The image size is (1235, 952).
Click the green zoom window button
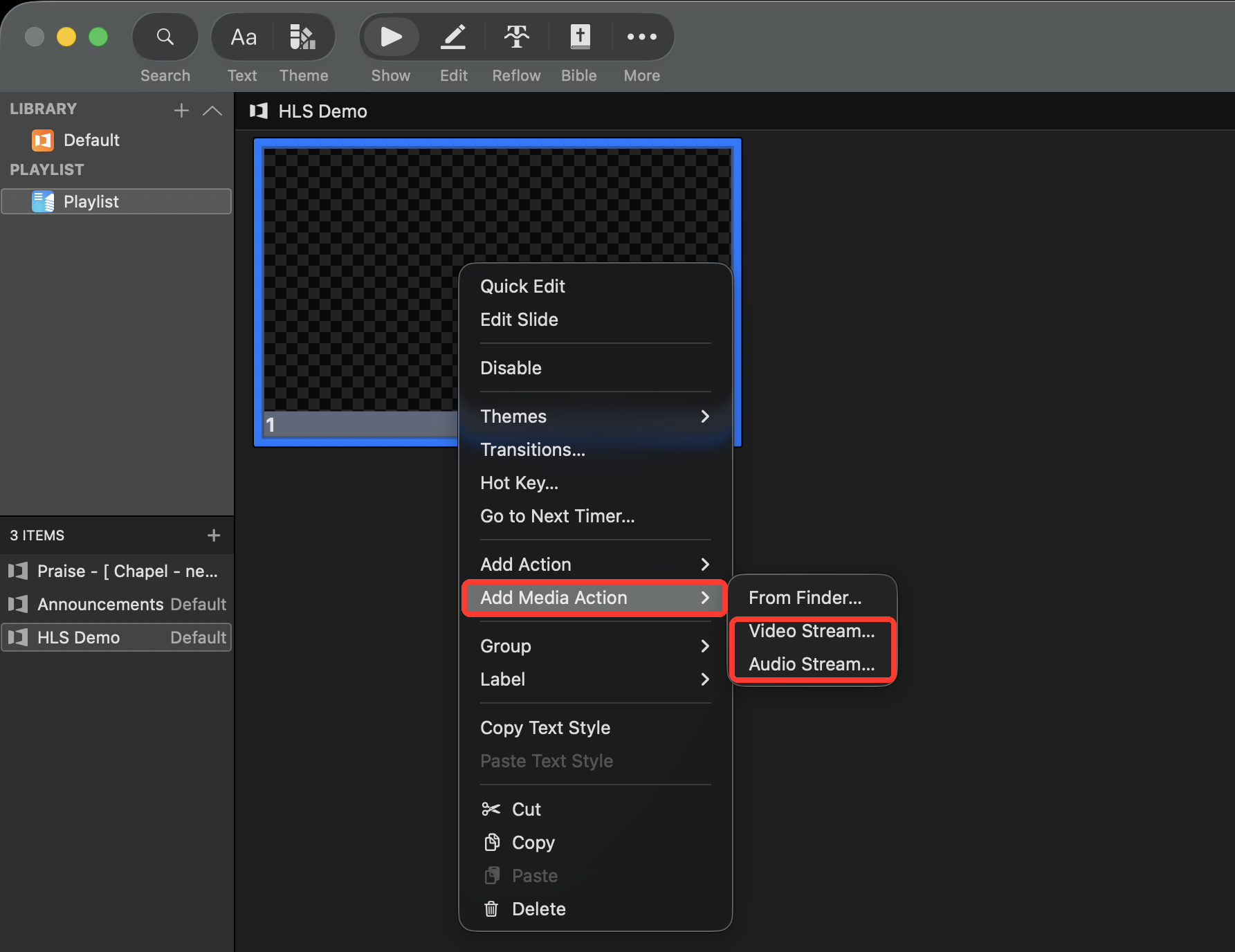click(98, 37)
